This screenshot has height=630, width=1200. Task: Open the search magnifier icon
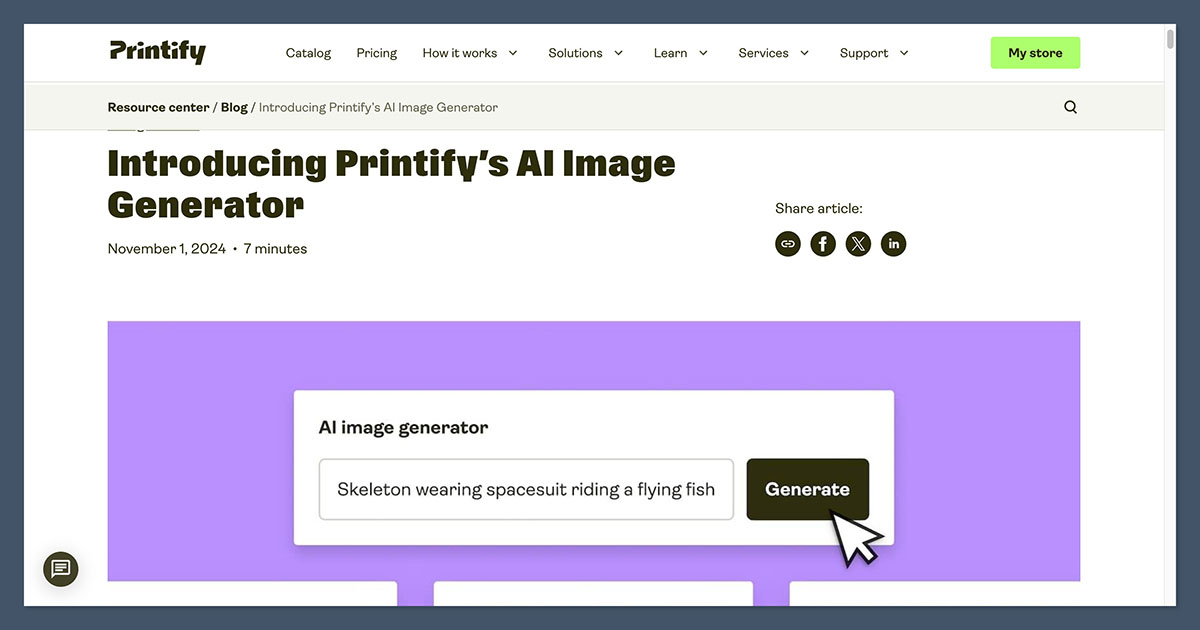click(x=1070, y=106)
